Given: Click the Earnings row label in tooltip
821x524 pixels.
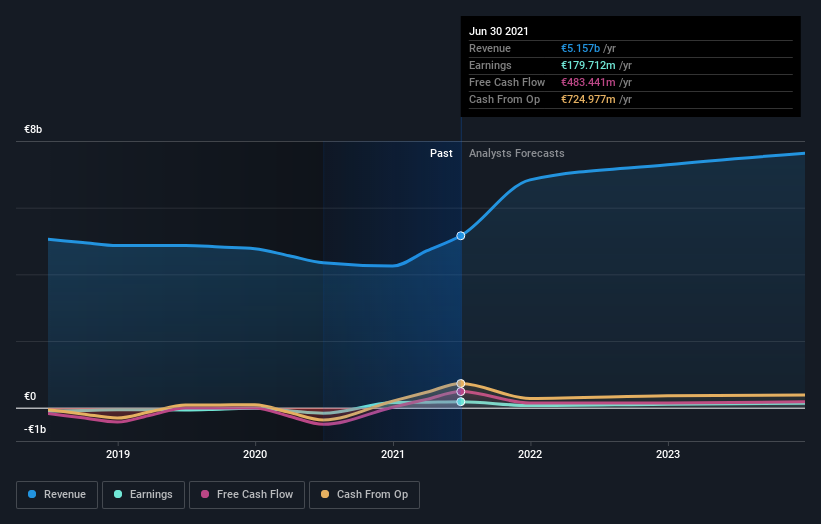Looking at the screenshot, I should point(490,65).
